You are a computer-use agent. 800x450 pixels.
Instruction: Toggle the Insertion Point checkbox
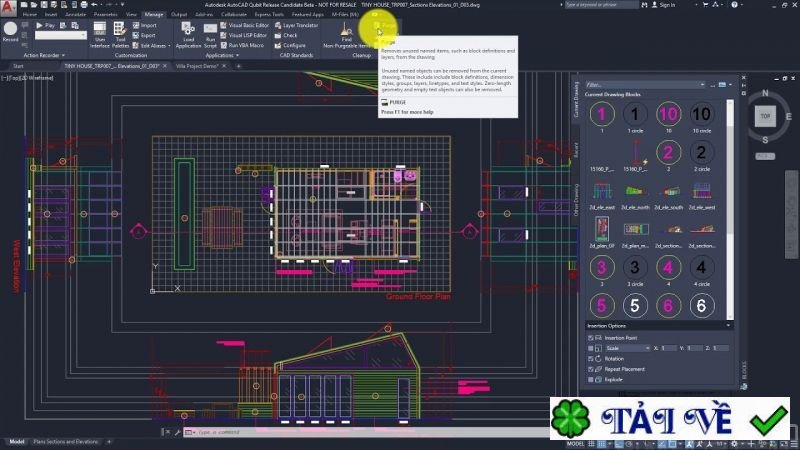coord(590,338)
